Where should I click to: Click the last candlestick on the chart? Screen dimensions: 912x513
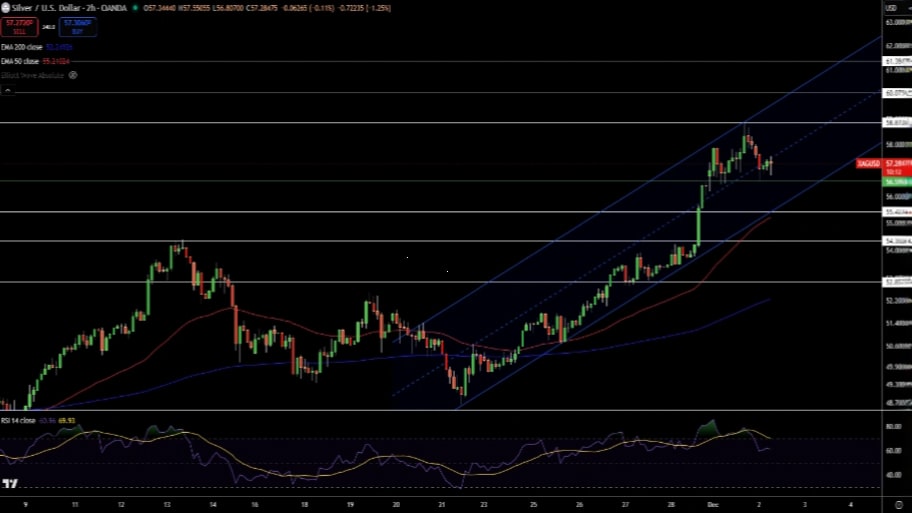pyautogui.click(x=771, y=165)
